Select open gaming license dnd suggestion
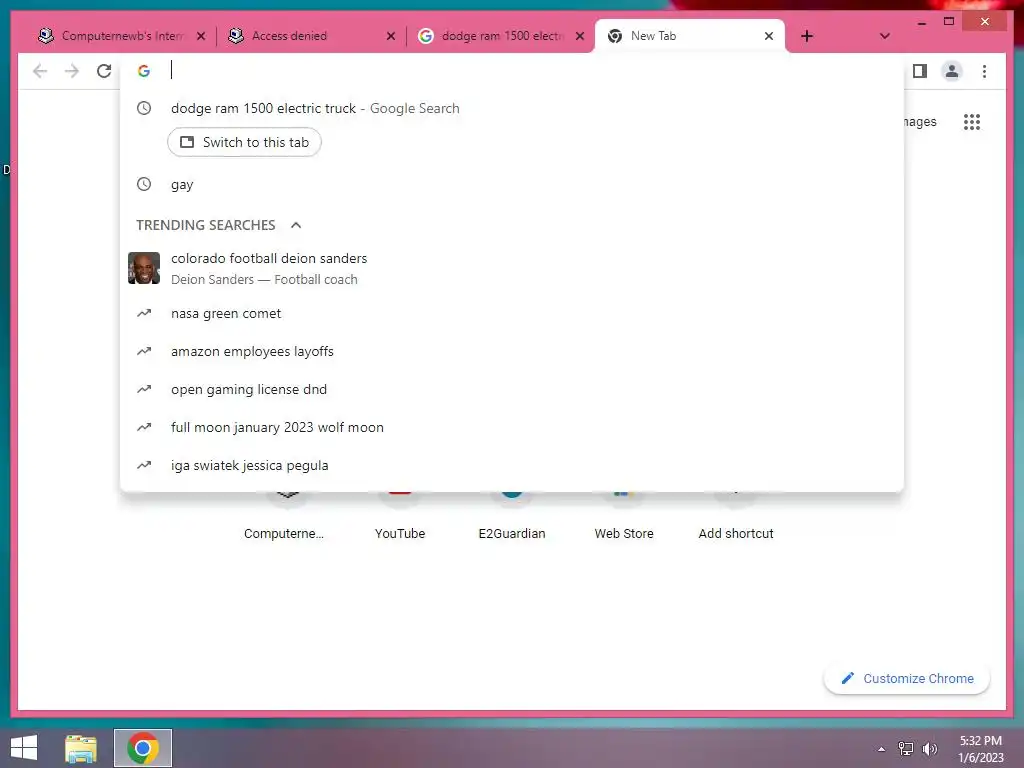1024x768 pixels. [x=511, y=389]
